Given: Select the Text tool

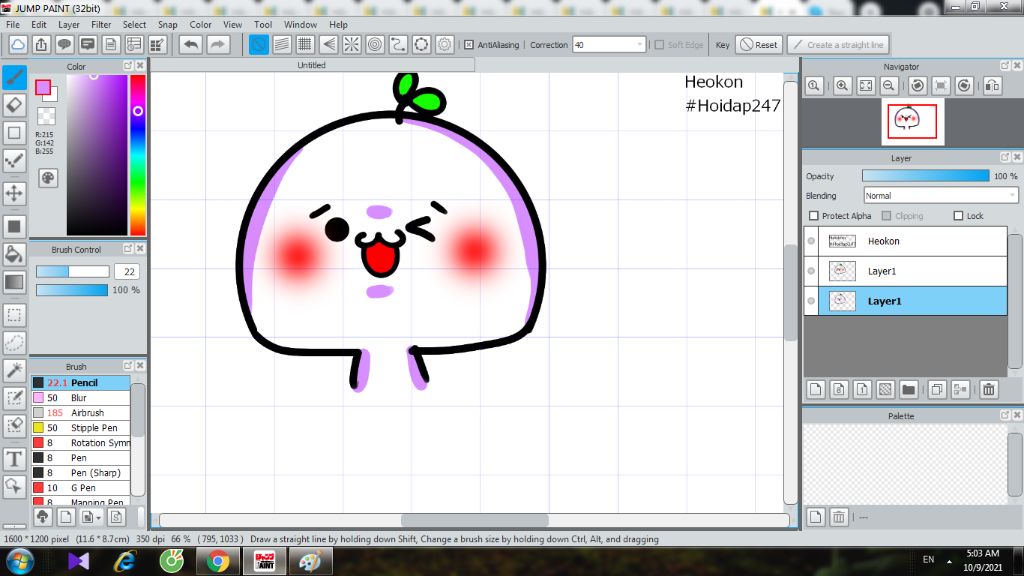Looking at the screenshot, I should (x=14, y=459).
